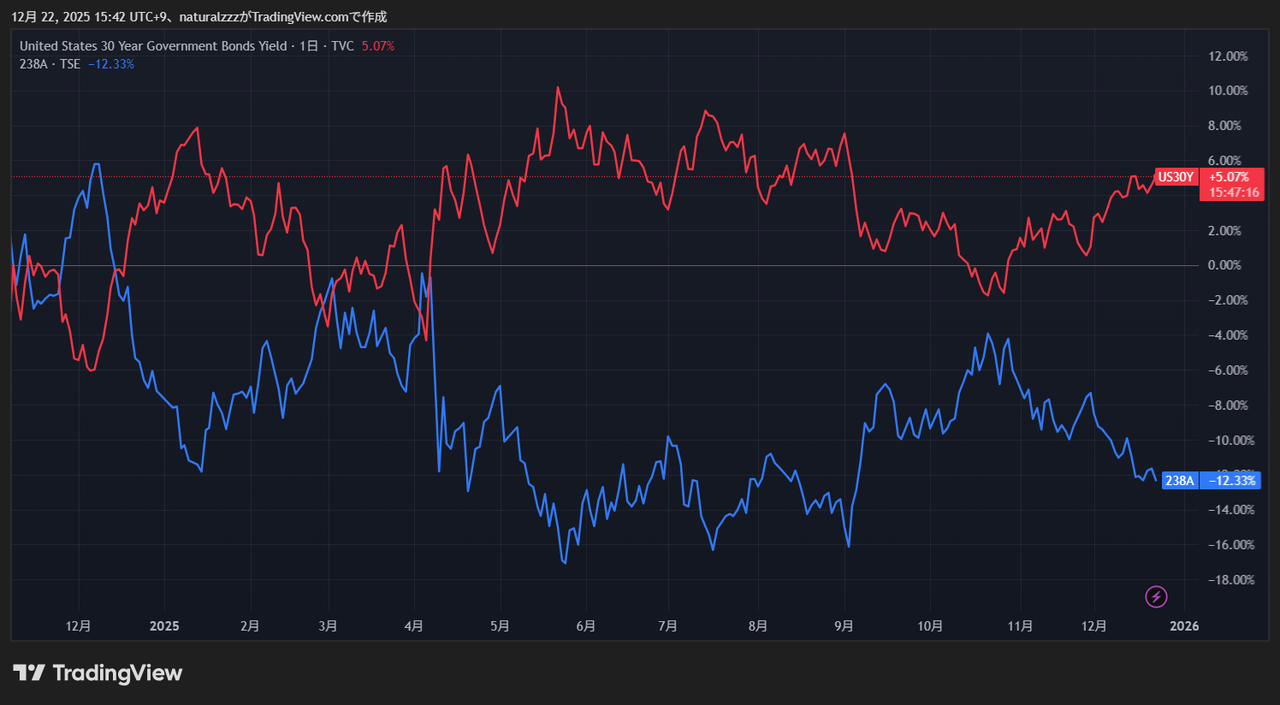The image size is (1280, 705).
Task: Click the 4月 time axis label
Action: pyautogui.click(x=414, y=626)
